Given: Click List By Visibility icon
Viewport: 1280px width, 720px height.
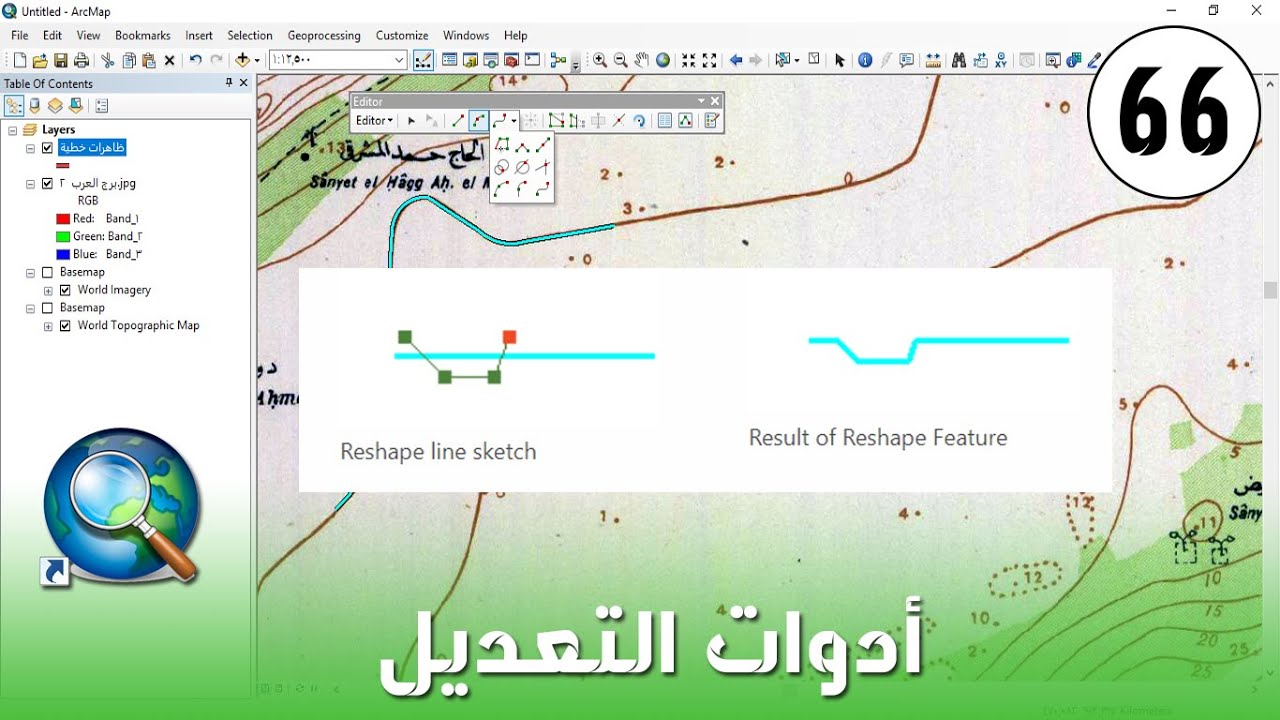Looking at the screenshot, I should [55, 105].
